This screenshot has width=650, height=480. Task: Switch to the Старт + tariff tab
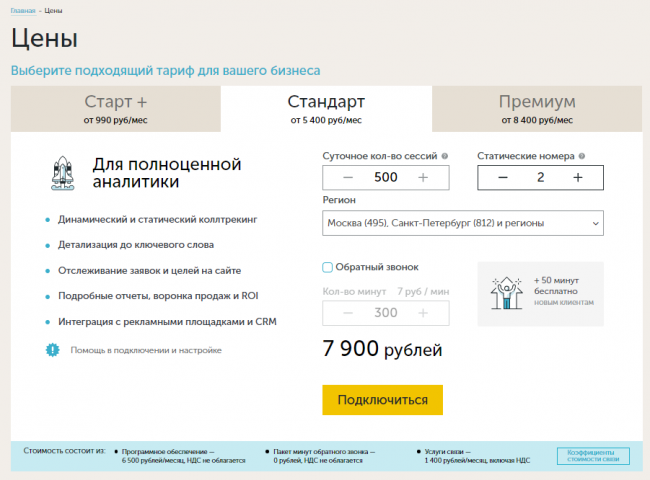pyautogui.click(x=116, y=108)
